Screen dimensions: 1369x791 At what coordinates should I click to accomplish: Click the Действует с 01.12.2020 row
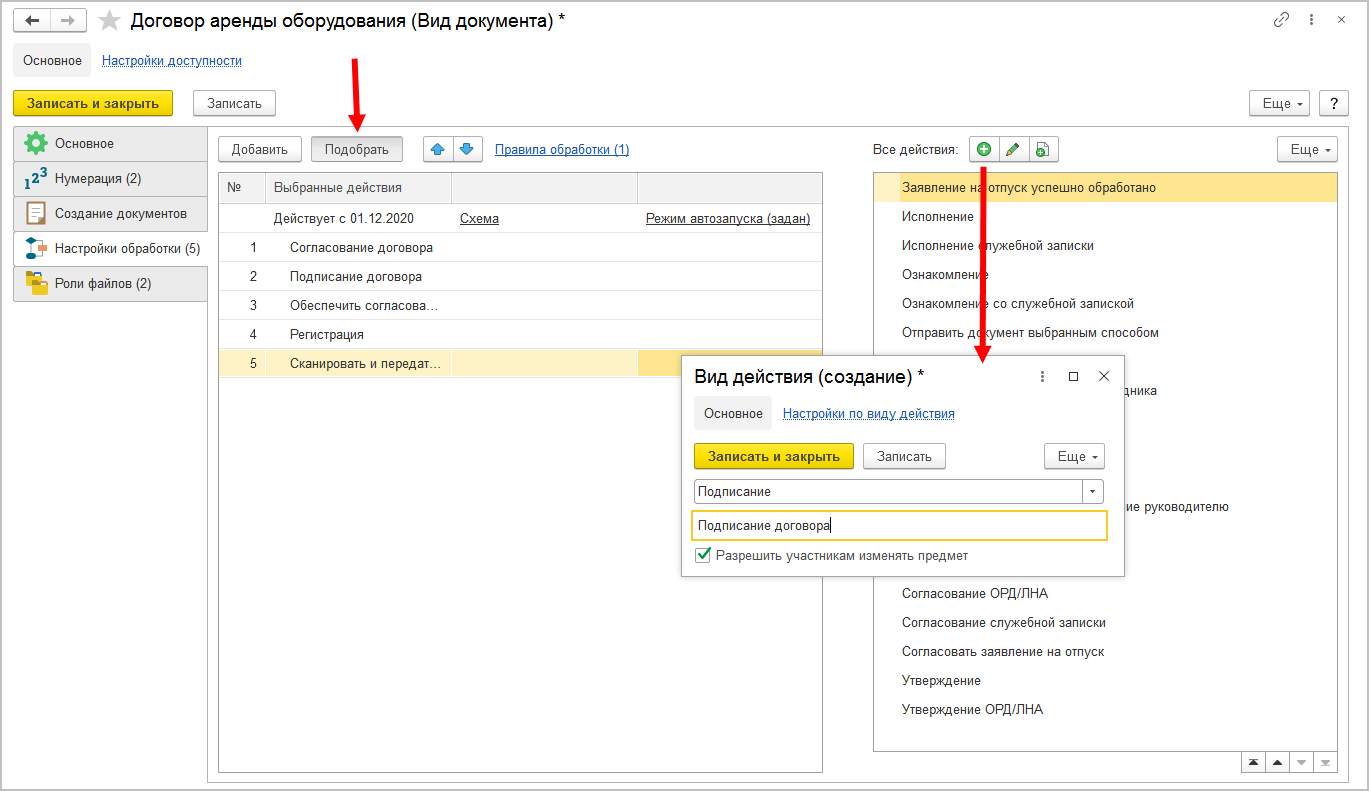tap(520, 218)
